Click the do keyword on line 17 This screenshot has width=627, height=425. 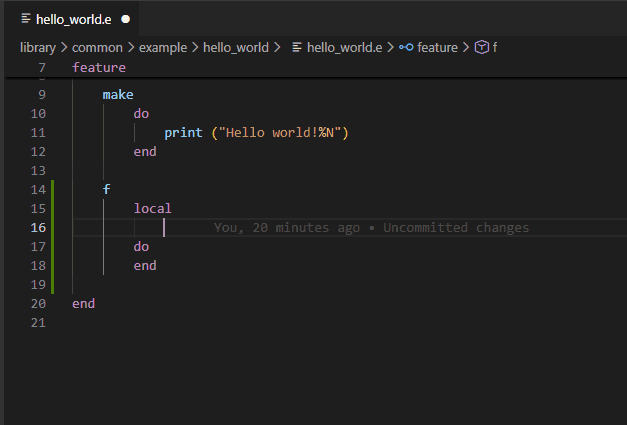(141, 247)
